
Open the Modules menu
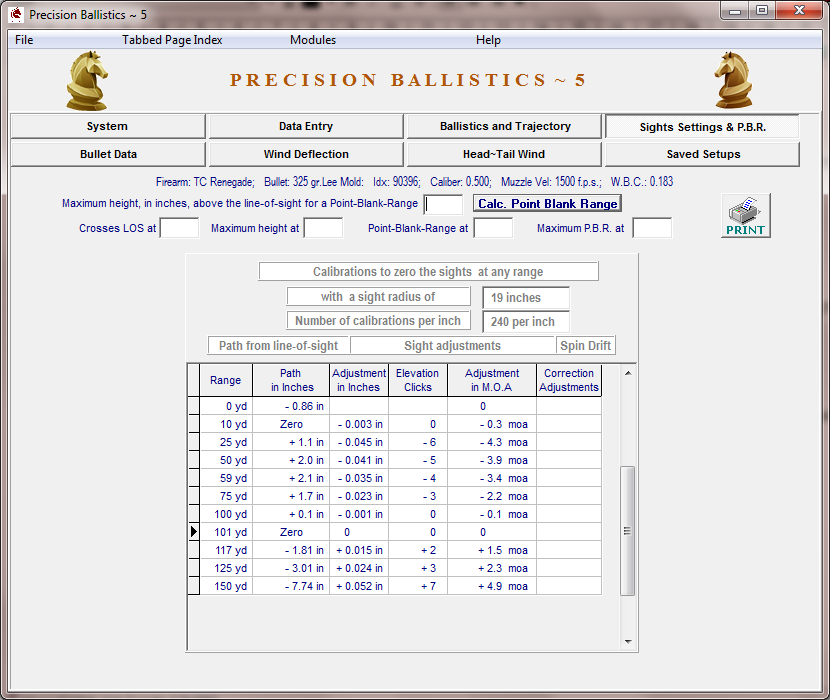pos(313,40)
